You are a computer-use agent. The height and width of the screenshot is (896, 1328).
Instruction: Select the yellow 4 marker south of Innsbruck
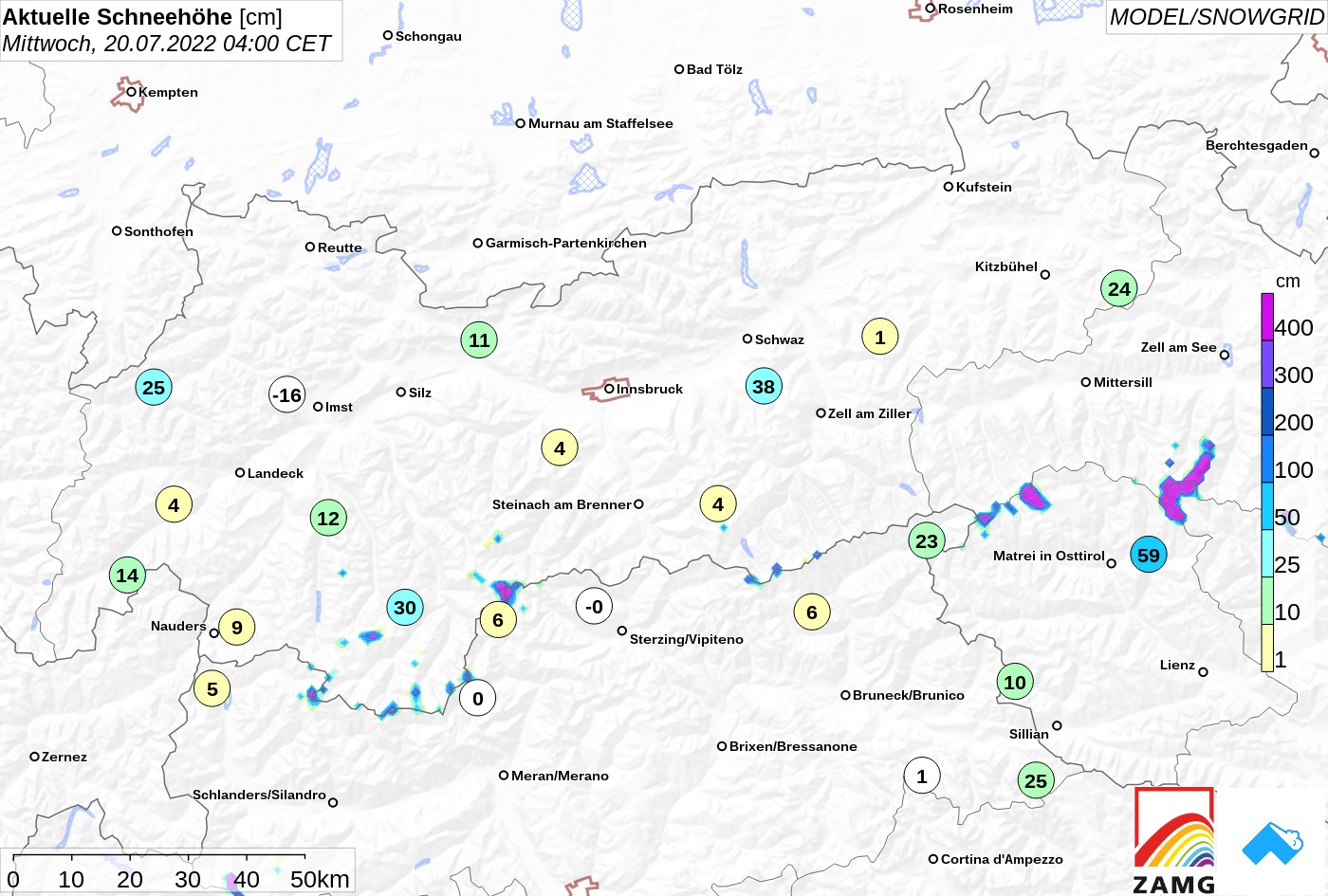click(x=560, y=448)
